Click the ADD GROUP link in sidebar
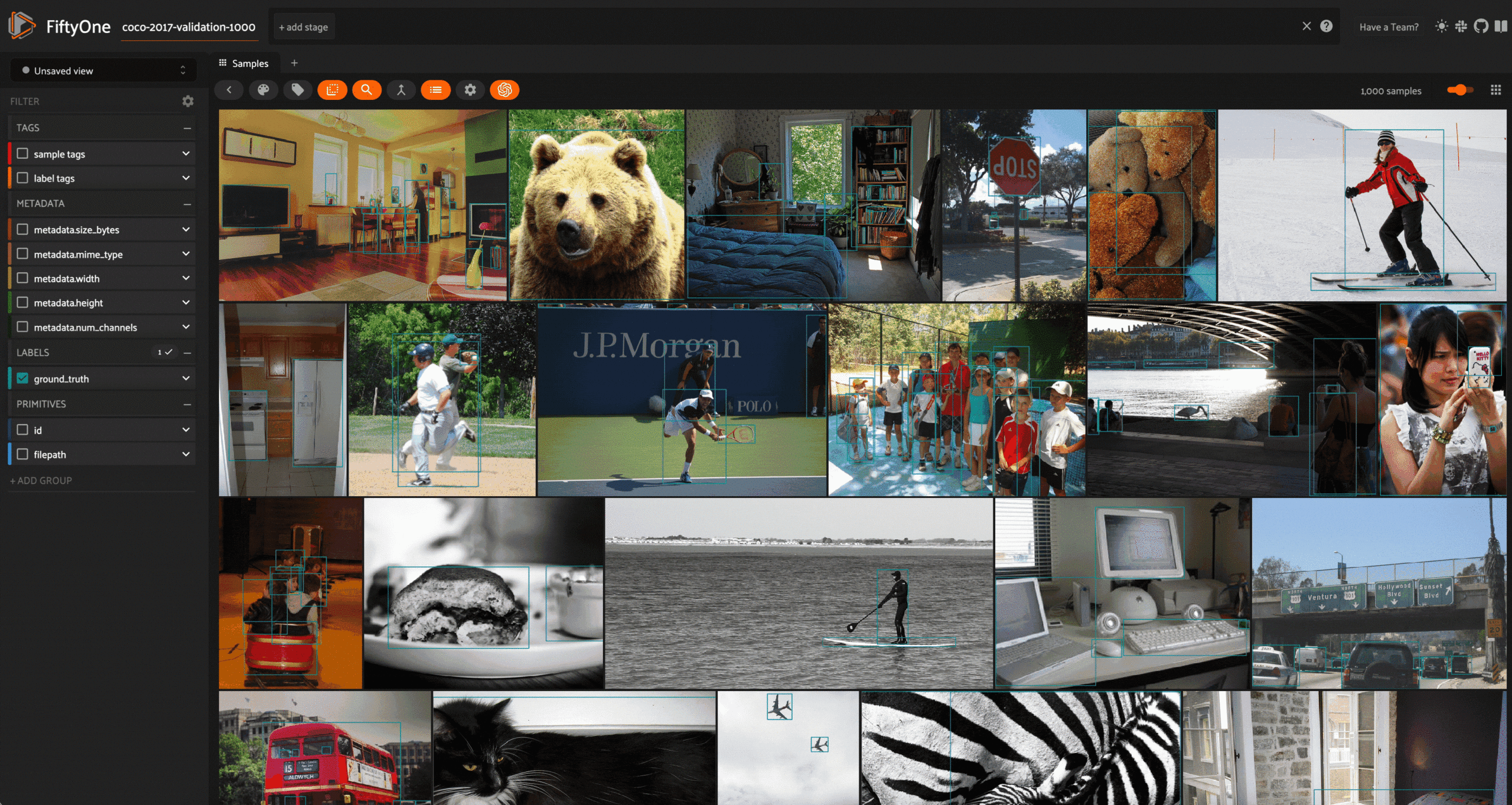 (41, 481)
